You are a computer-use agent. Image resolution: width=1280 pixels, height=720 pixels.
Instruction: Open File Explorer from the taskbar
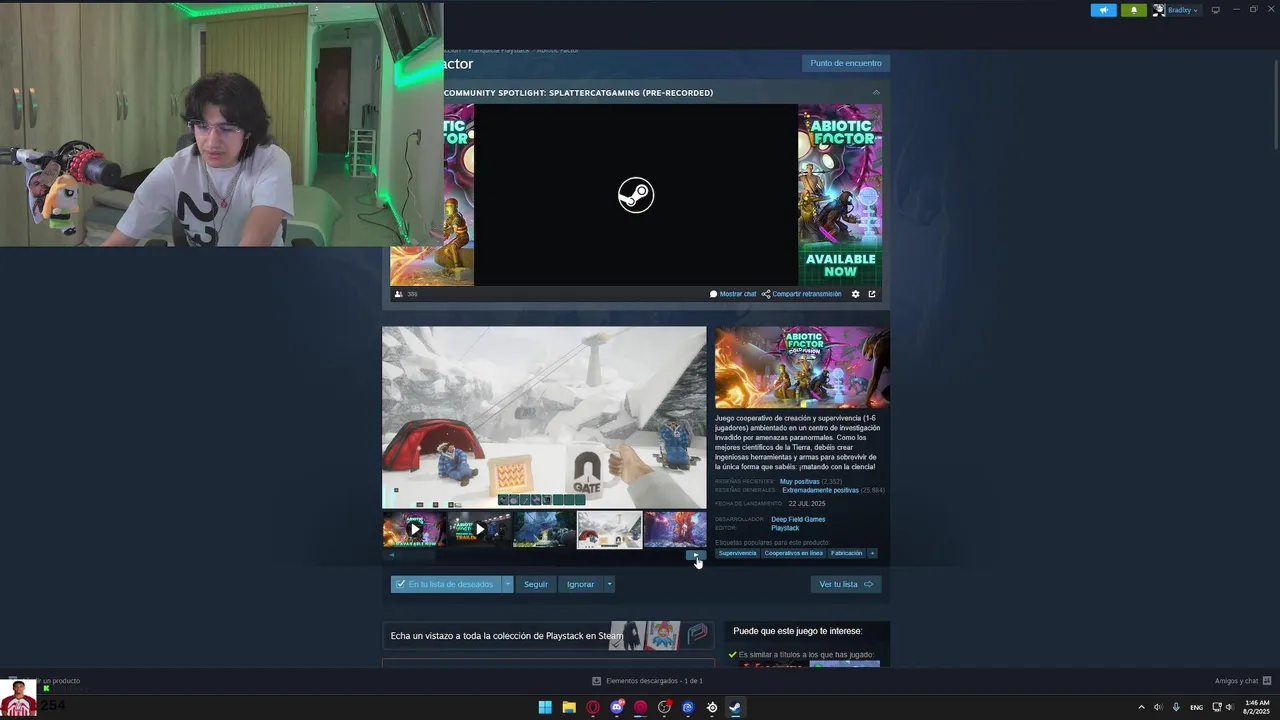coord(569,707)
